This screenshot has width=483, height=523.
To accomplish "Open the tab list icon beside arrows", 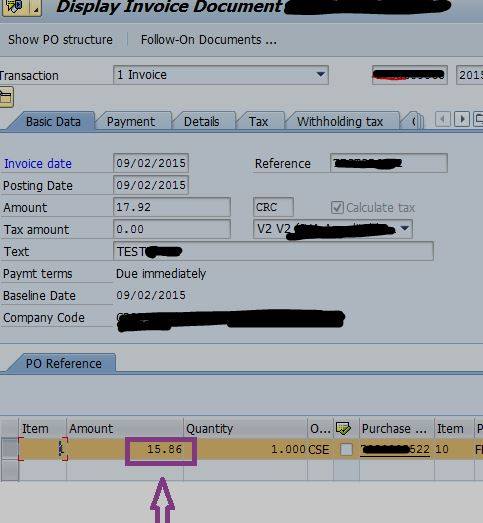I will (479, 119).
